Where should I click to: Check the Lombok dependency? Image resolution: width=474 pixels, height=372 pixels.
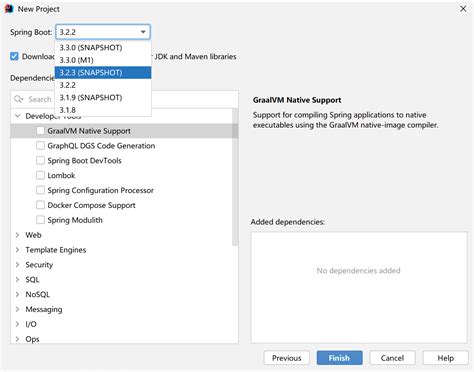tap(40, 175)
